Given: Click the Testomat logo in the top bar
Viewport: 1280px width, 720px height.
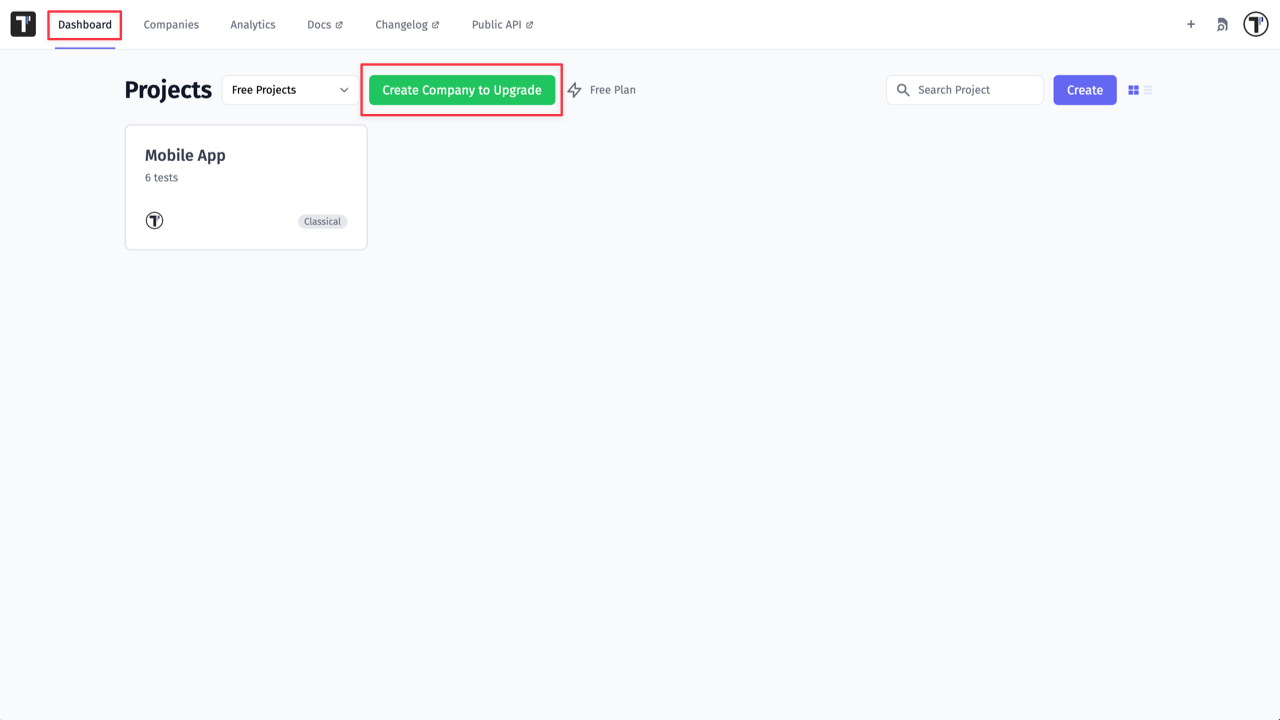Looking at the screenshot, I should pos(23,24).
